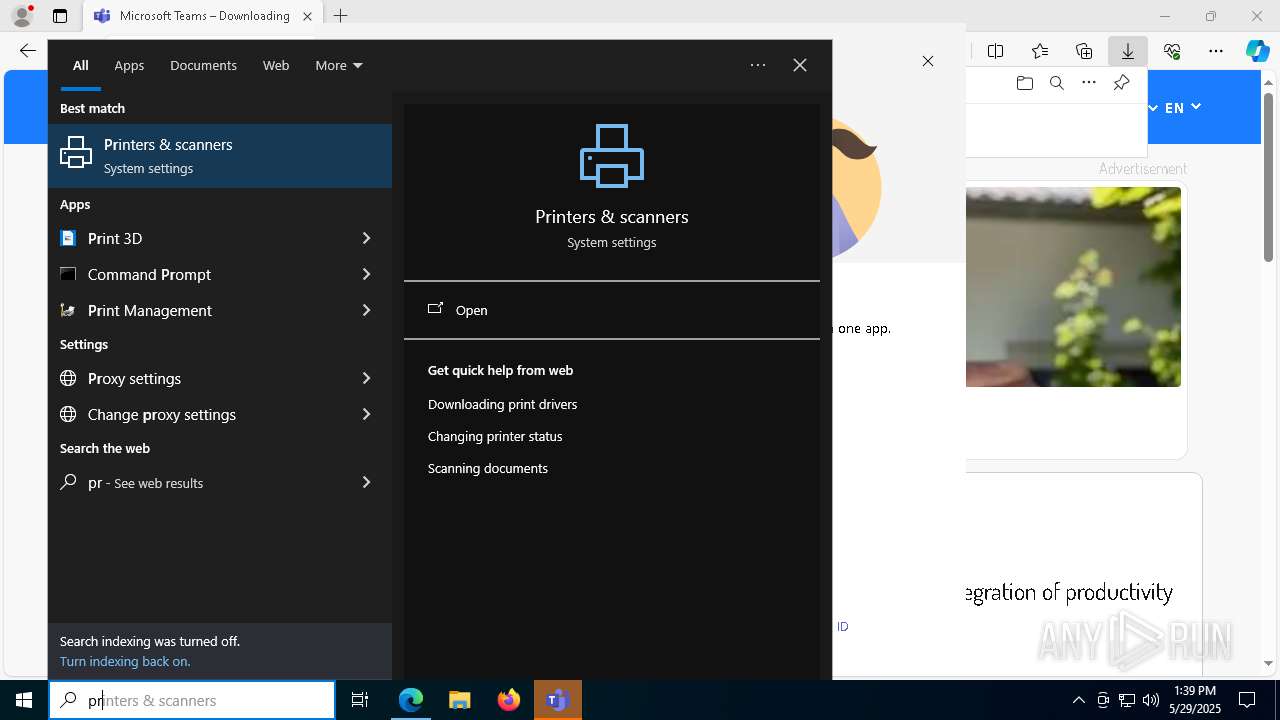The height and width of the screenshot is (720, 1280).
Task: Close the Windows search panel
Action: coord(800,65)
